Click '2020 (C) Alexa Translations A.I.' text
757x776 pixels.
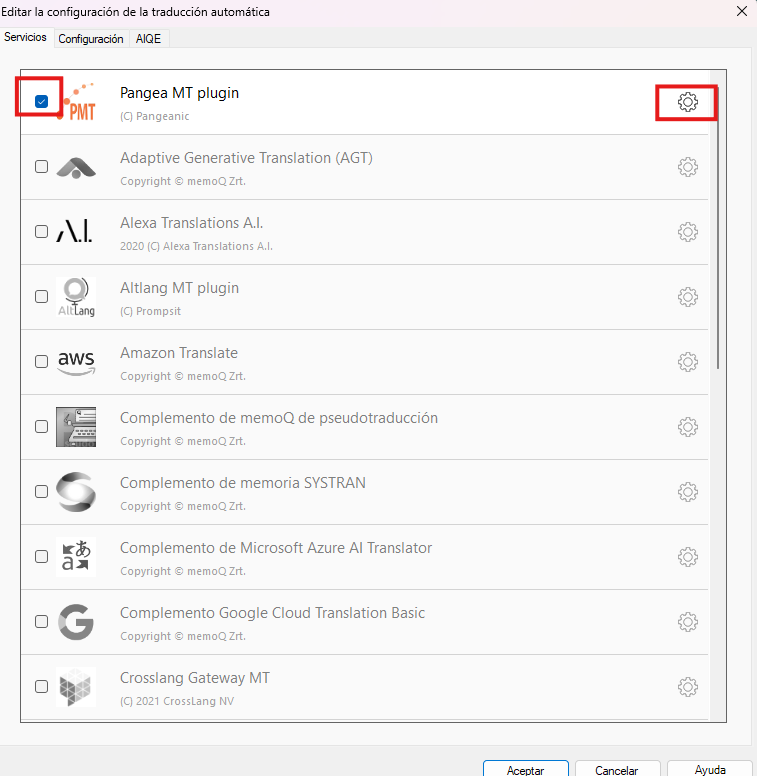tap(196, 246)
